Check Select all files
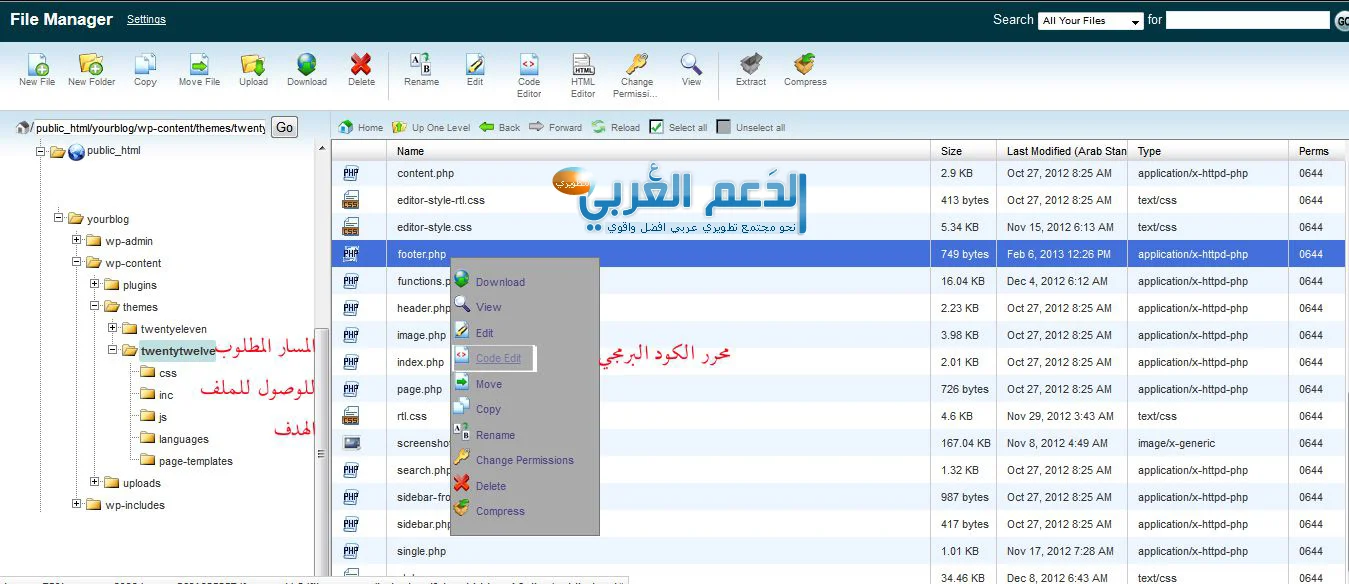The width and height of the screenshot is (1349, 584). (x=678, y=127)
